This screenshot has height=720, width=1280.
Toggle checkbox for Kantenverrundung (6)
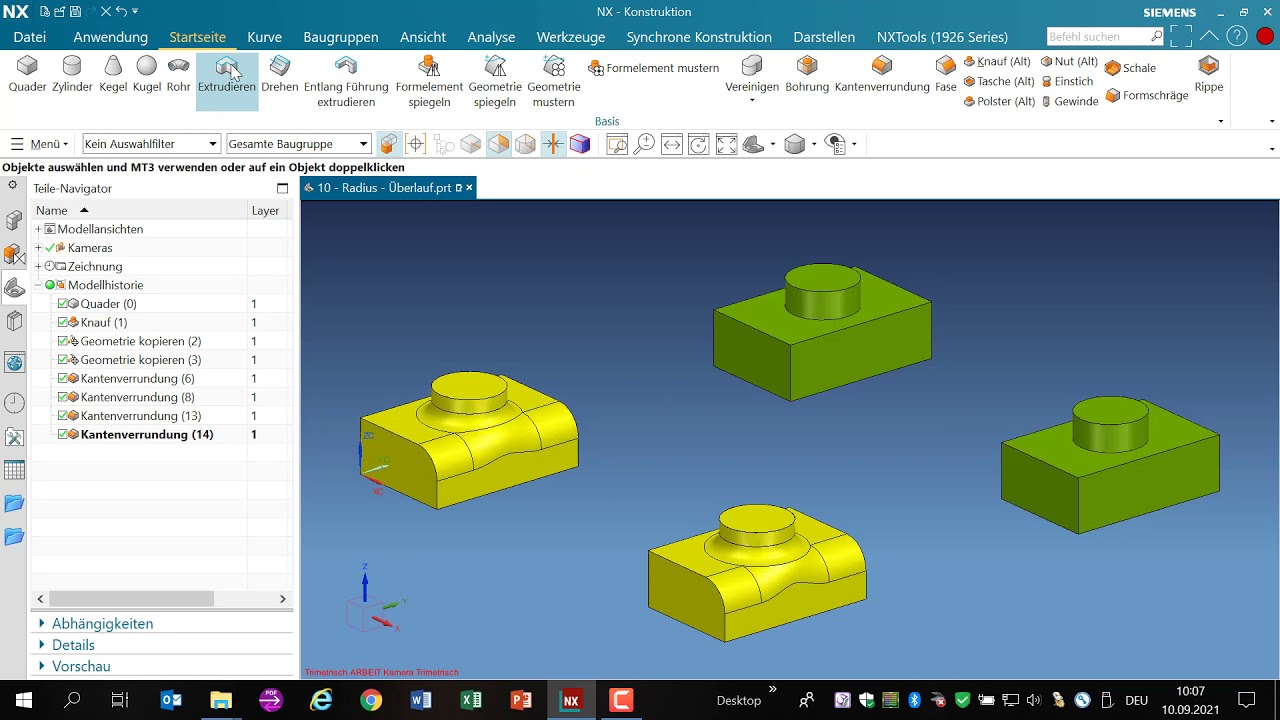click(x=63, y=379)
